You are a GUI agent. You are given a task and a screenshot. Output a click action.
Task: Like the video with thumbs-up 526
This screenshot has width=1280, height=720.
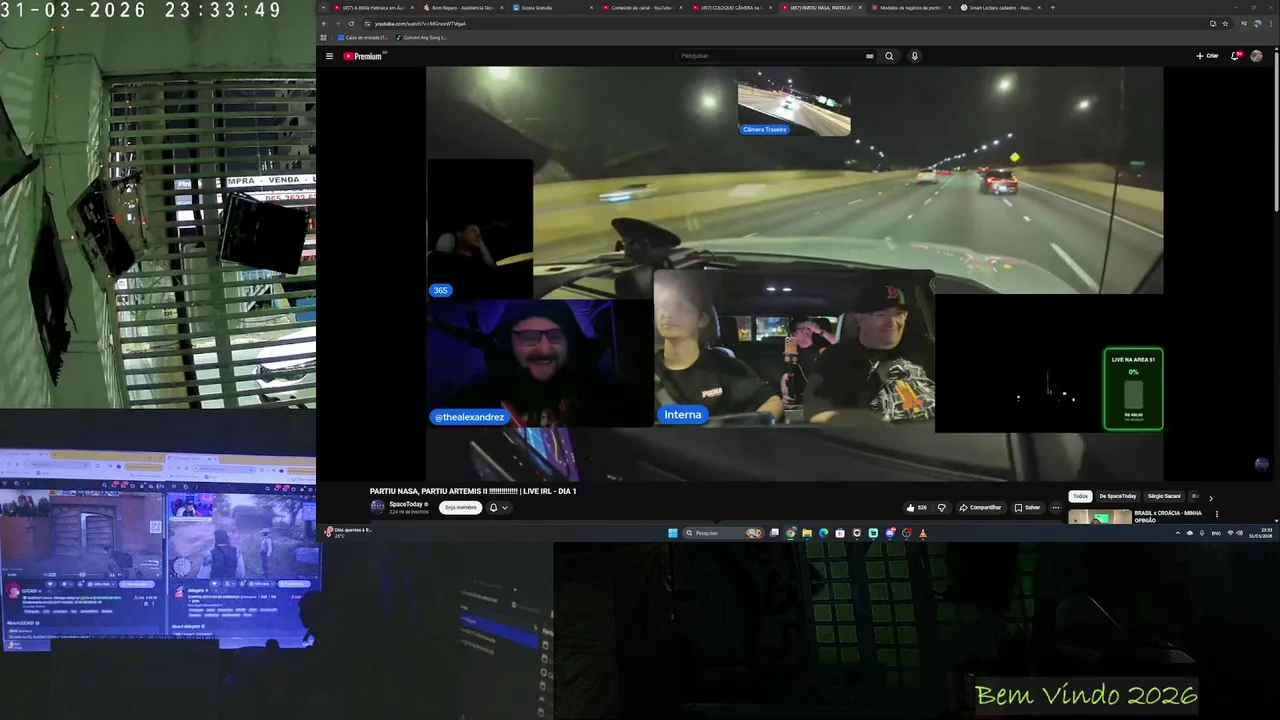click(x=916, y=507)
